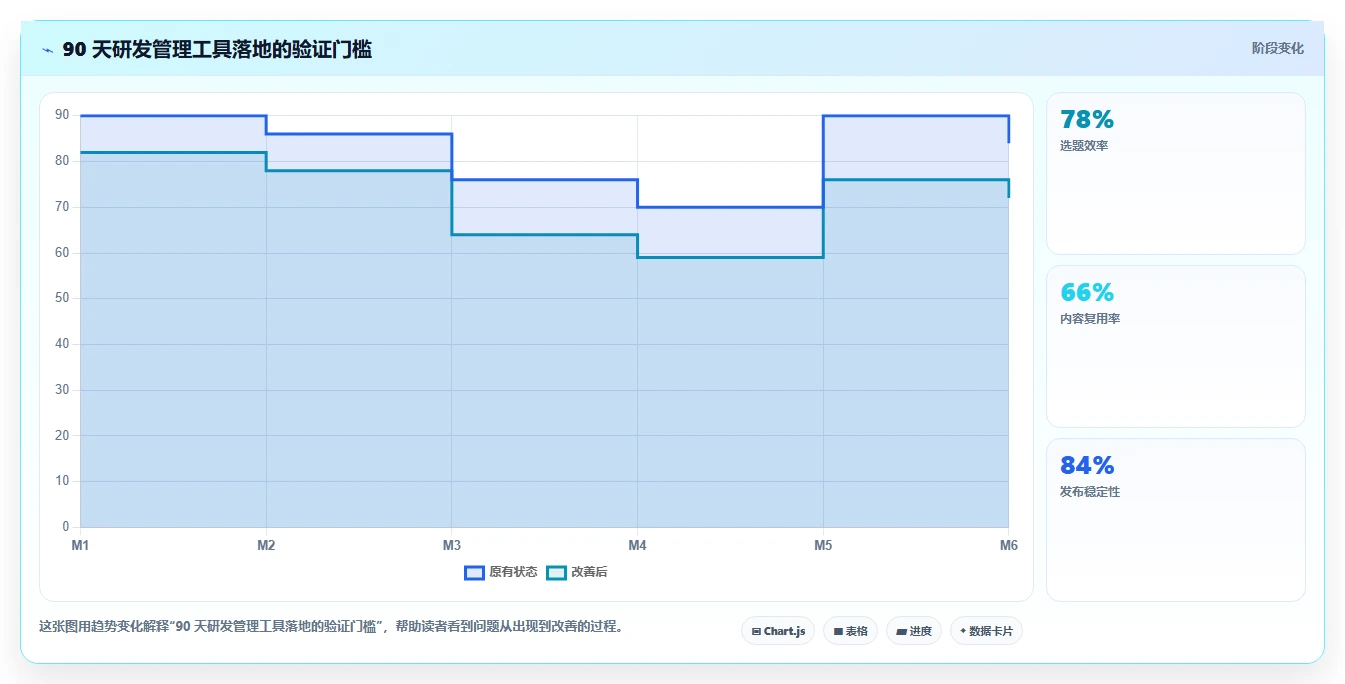This screenshot has height=684, width=1345.
Task: Click the lightning icon beside the title
Action: 47,50
